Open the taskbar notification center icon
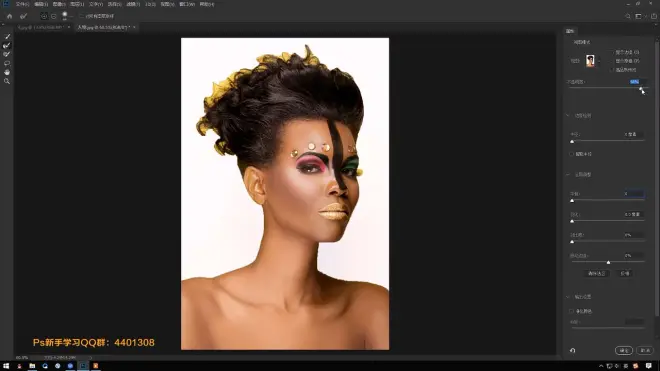660x371 pixels. pos(649,366)
